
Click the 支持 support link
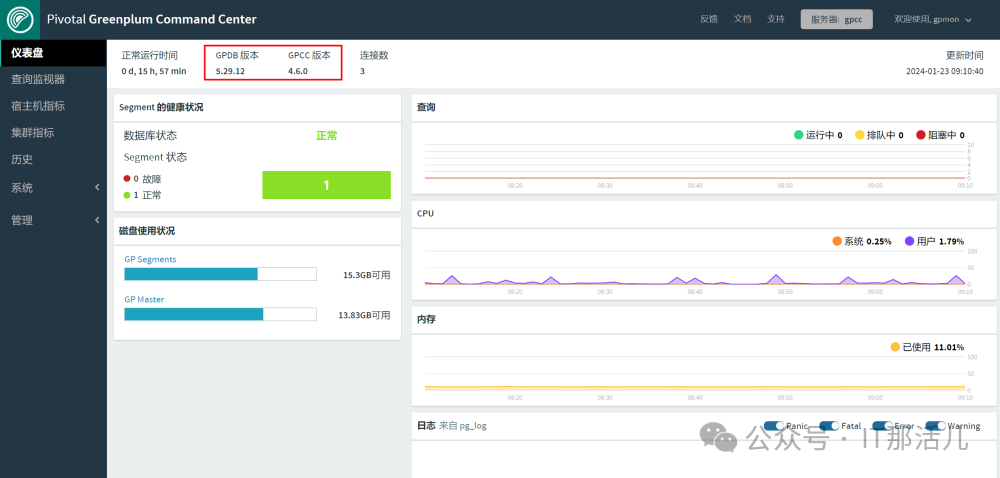coord(776,19)
